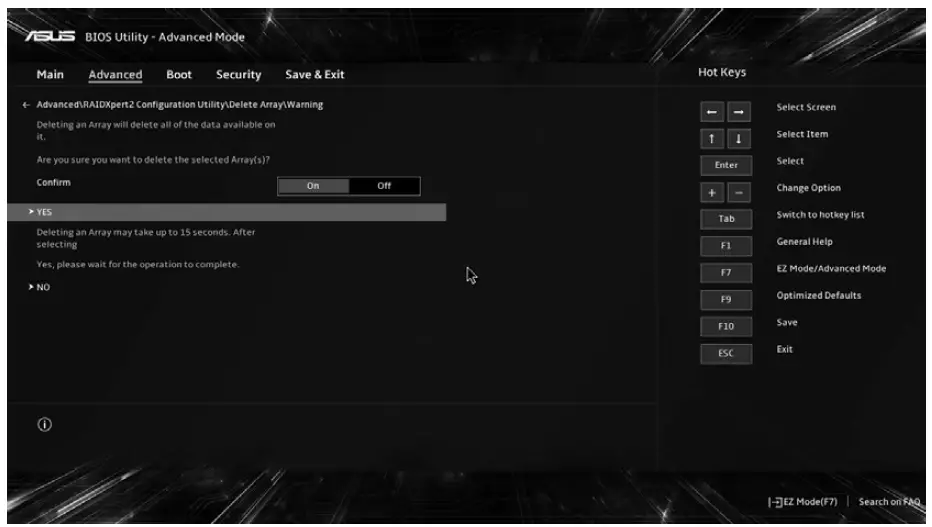Open the Main tab
This screenshot has height=527, width=932.
click(50, 74)
